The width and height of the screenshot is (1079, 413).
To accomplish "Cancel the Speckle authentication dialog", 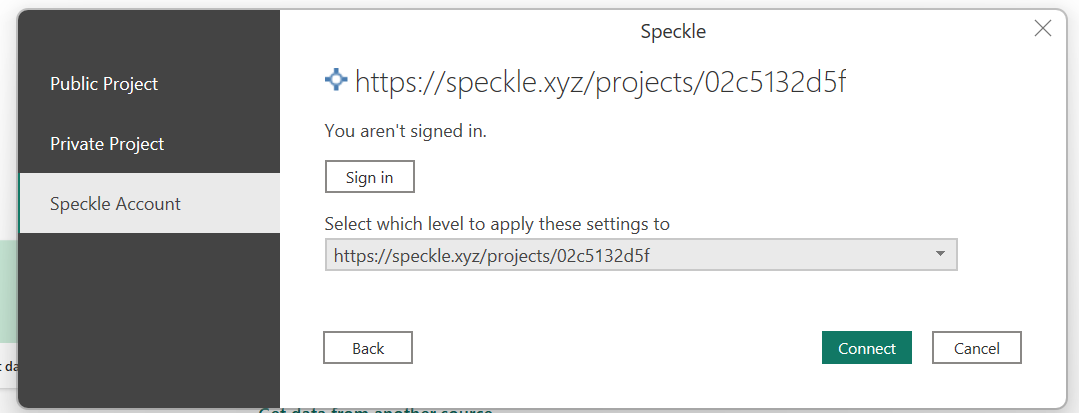I will tap(976, 348).
